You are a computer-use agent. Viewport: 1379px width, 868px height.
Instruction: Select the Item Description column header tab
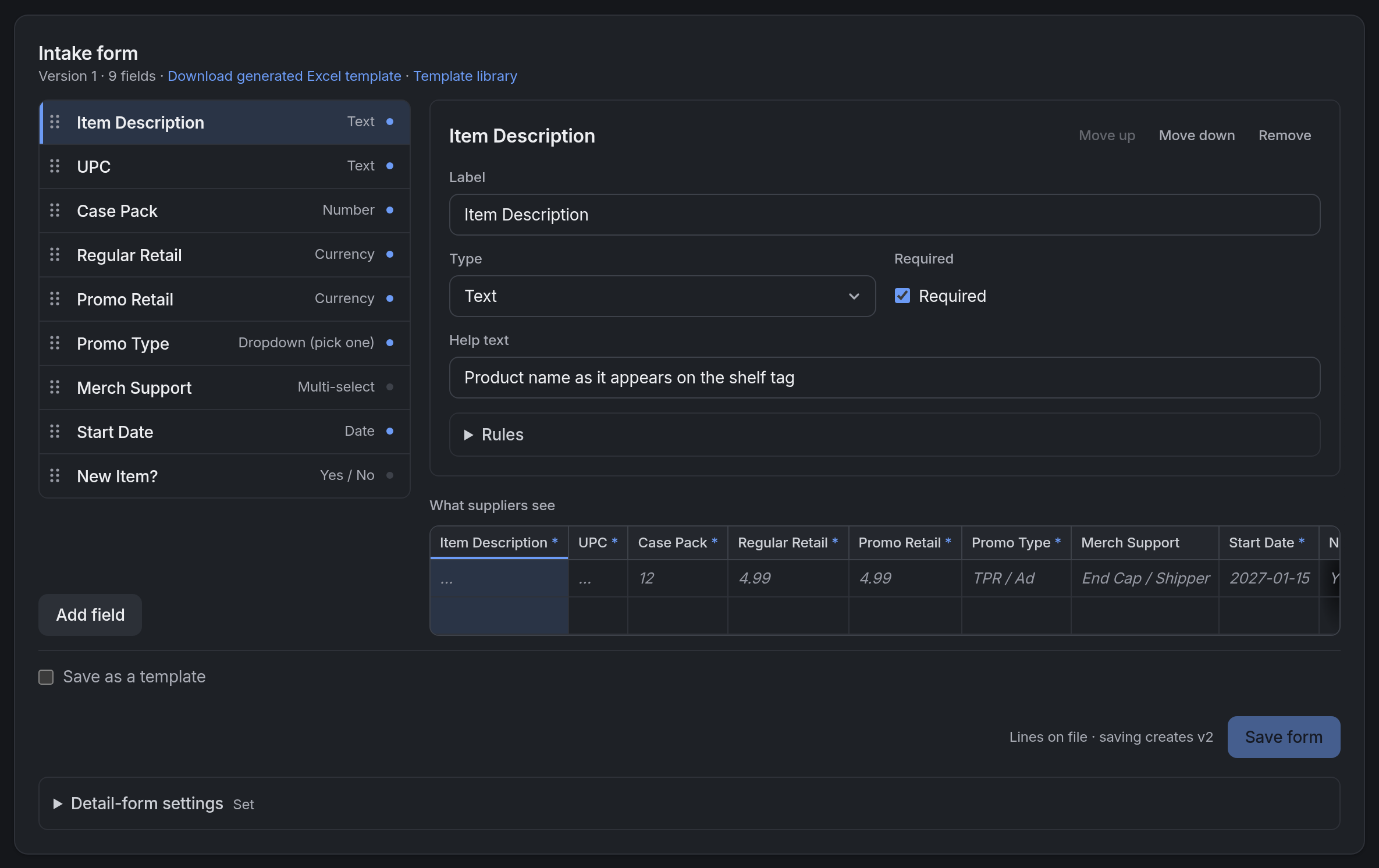click(x=499, y=543)
